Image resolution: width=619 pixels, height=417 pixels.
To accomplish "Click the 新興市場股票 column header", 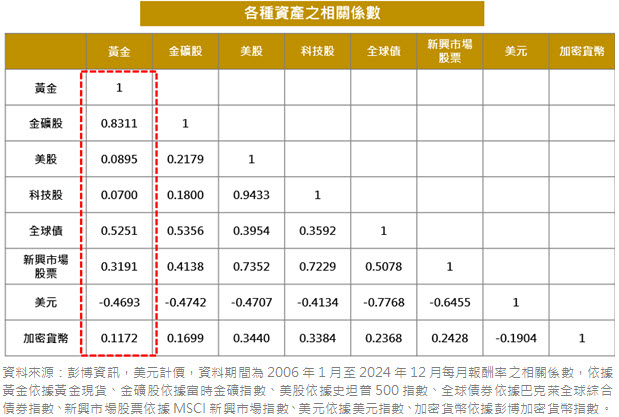I will 450,50.
